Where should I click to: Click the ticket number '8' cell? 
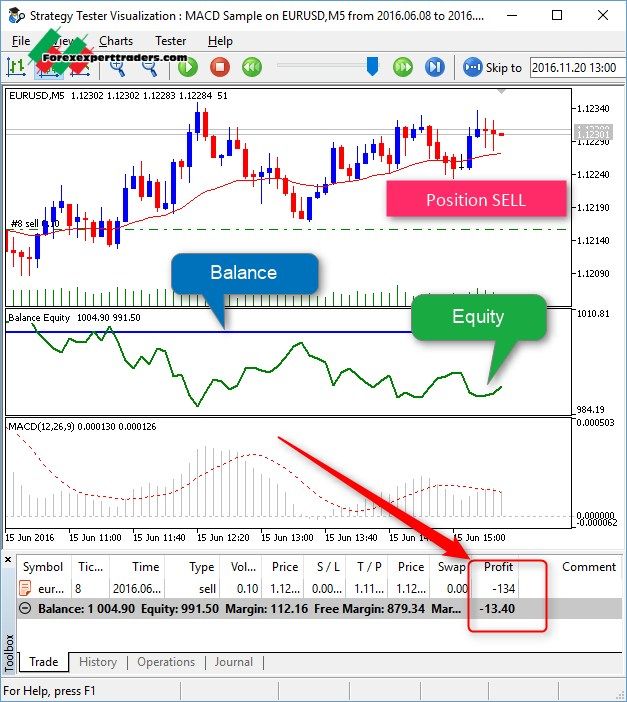(x=78, y=588)
